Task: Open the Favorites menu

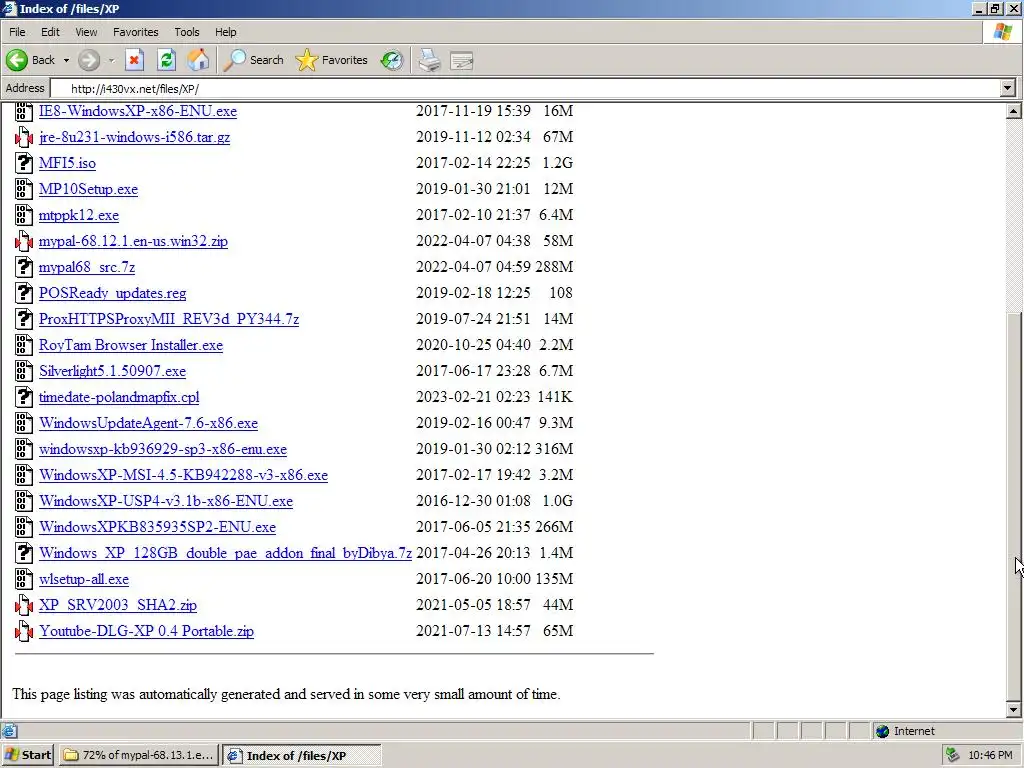Action: click(x=135, y=32)
